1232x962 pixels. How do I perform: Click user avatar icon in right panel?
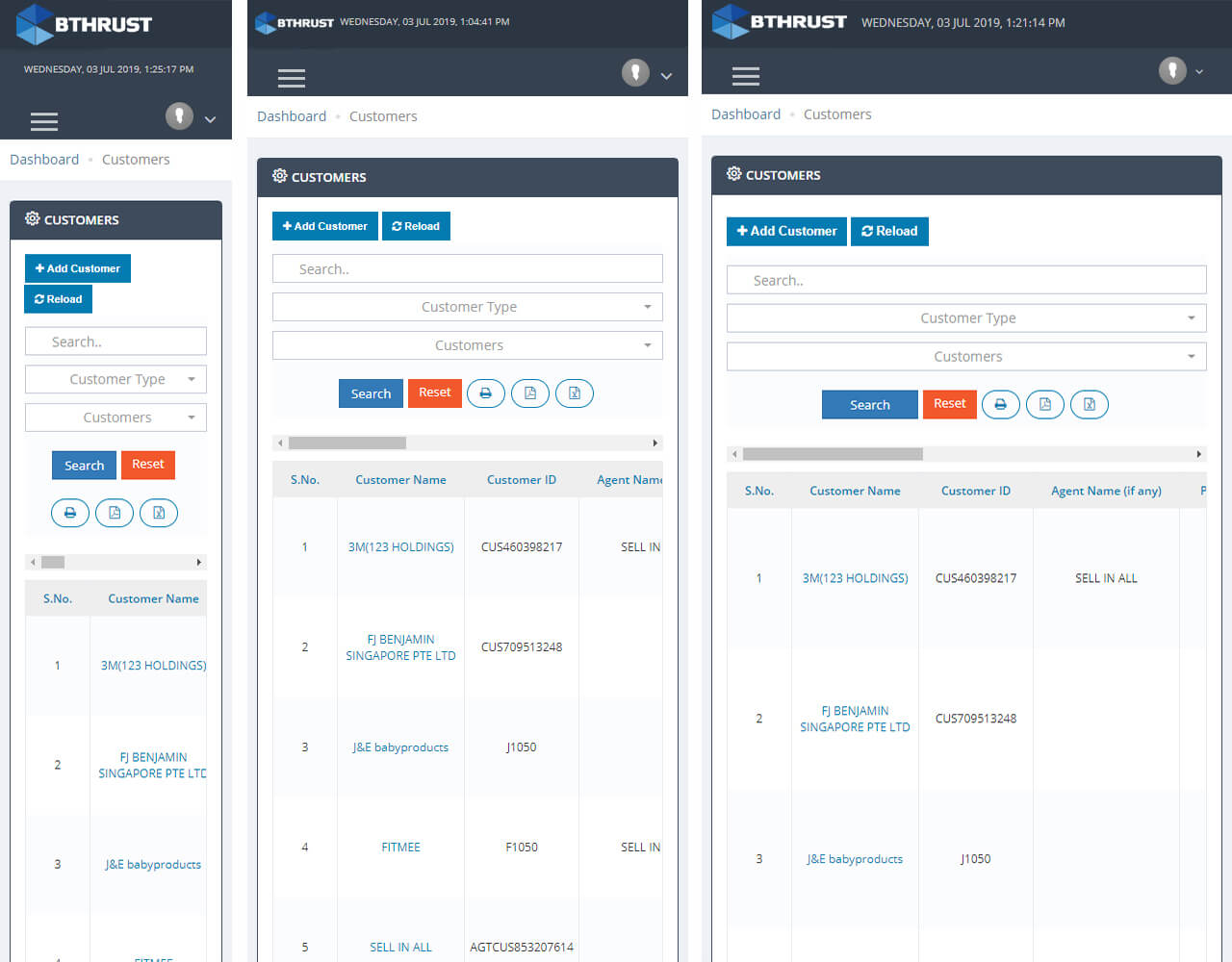(x=1172, y=70)
